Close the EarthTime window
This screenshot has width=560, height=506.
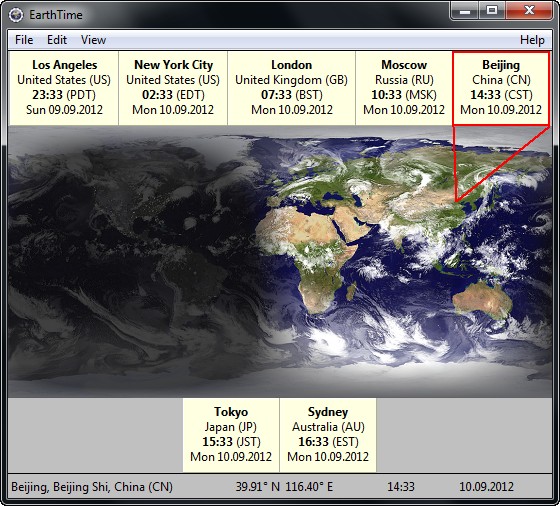[529, 11]
